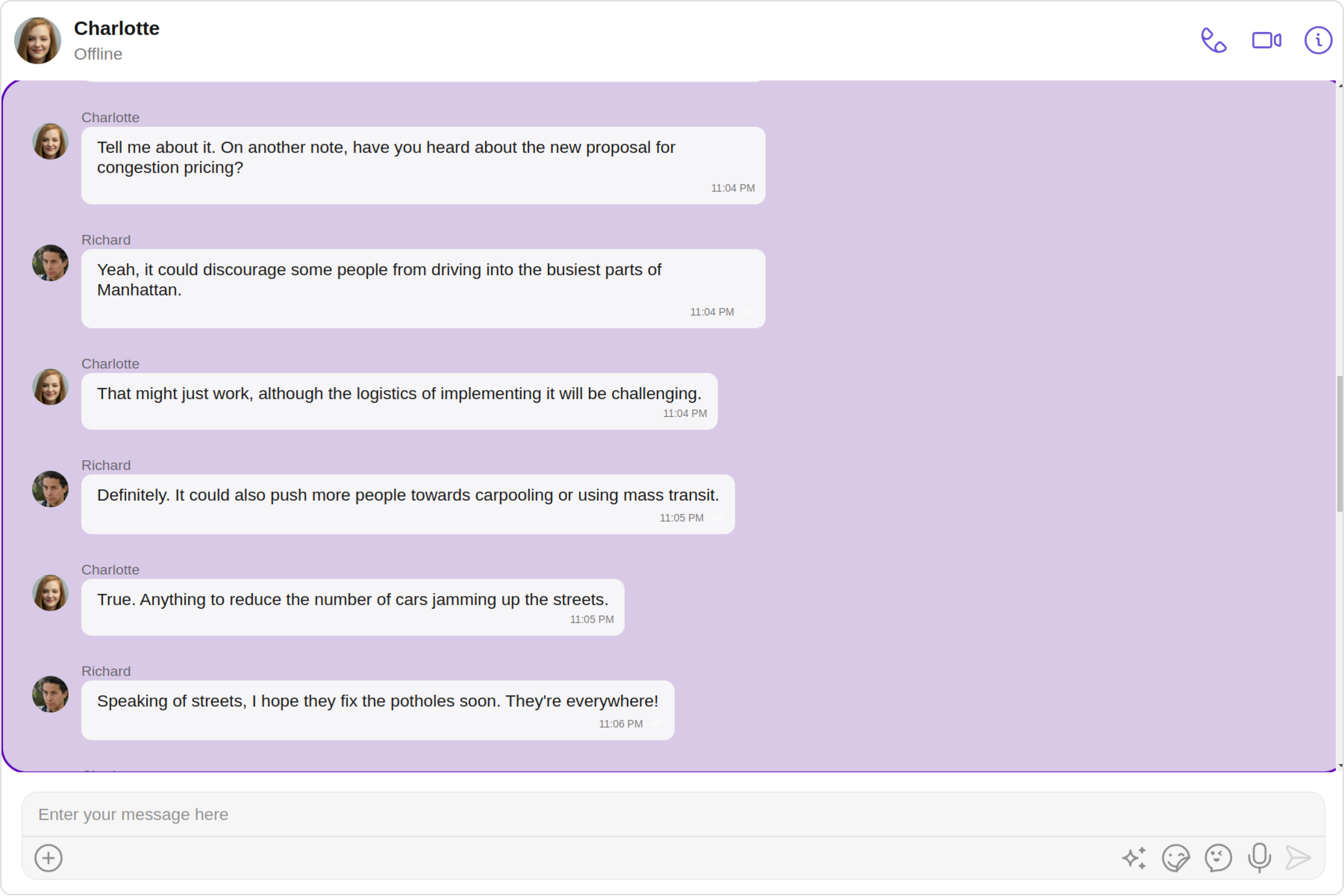Open the AI sparkle assistant
1344x896 pixels.
coord(1134,858)
